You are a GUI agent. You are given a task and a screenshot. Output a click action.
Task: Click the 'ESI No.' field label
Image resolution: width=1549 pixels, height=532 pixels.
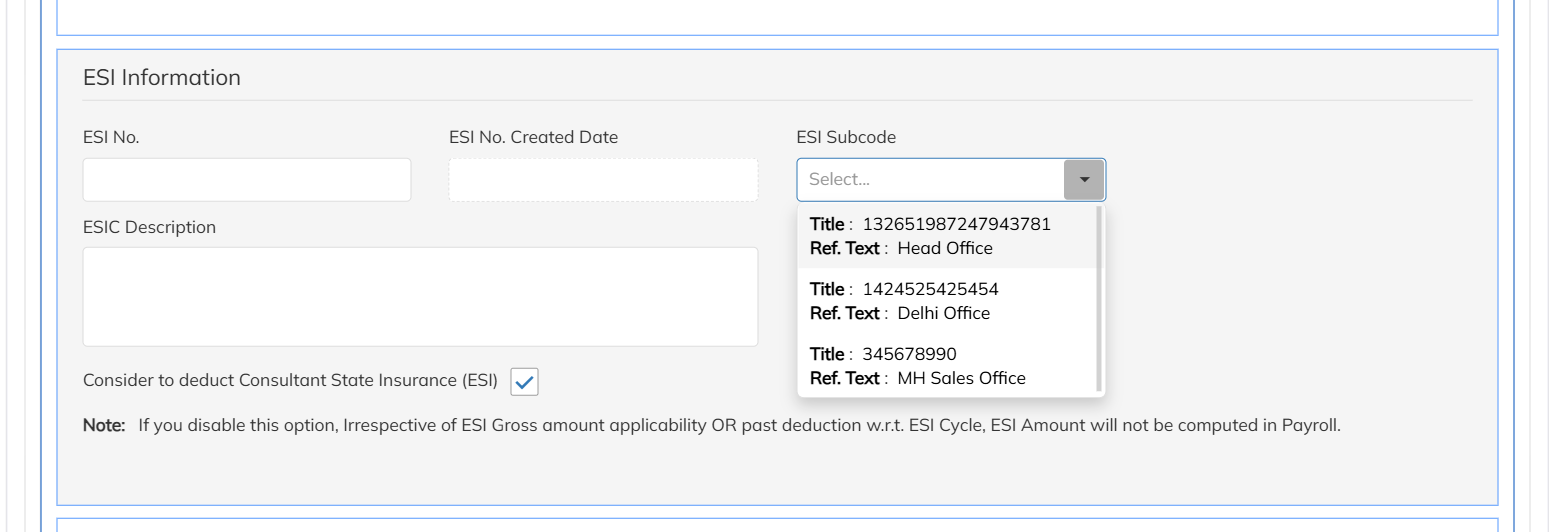click(111, 137)
